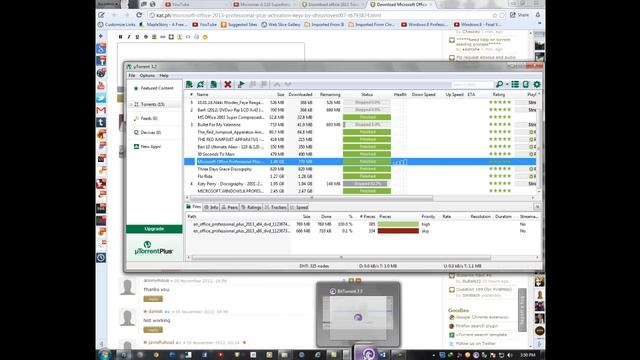Click the Underline icon in comment editor

137,37
